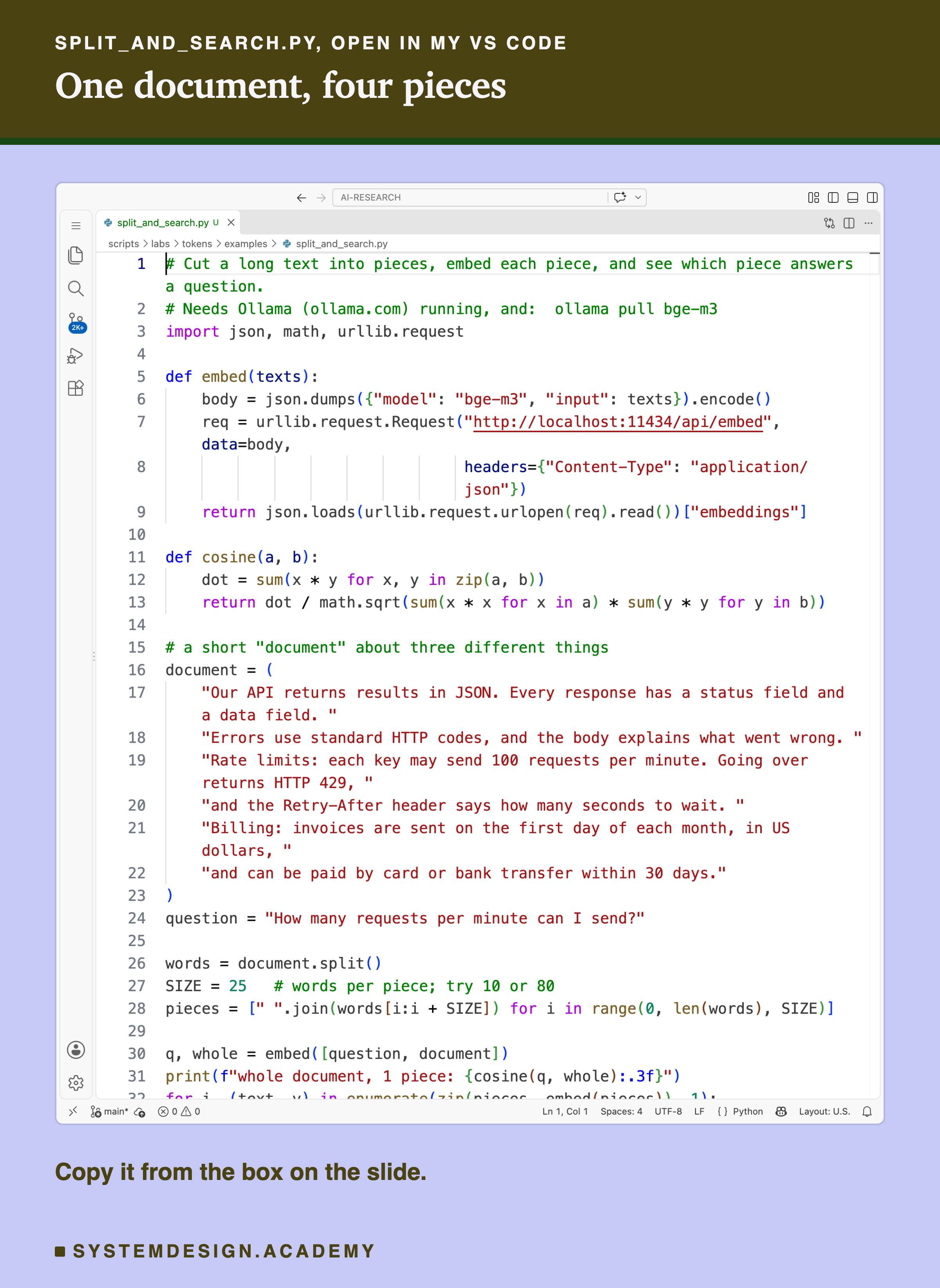
Task: Click the scripts breadcrumb
Action: 123,244
